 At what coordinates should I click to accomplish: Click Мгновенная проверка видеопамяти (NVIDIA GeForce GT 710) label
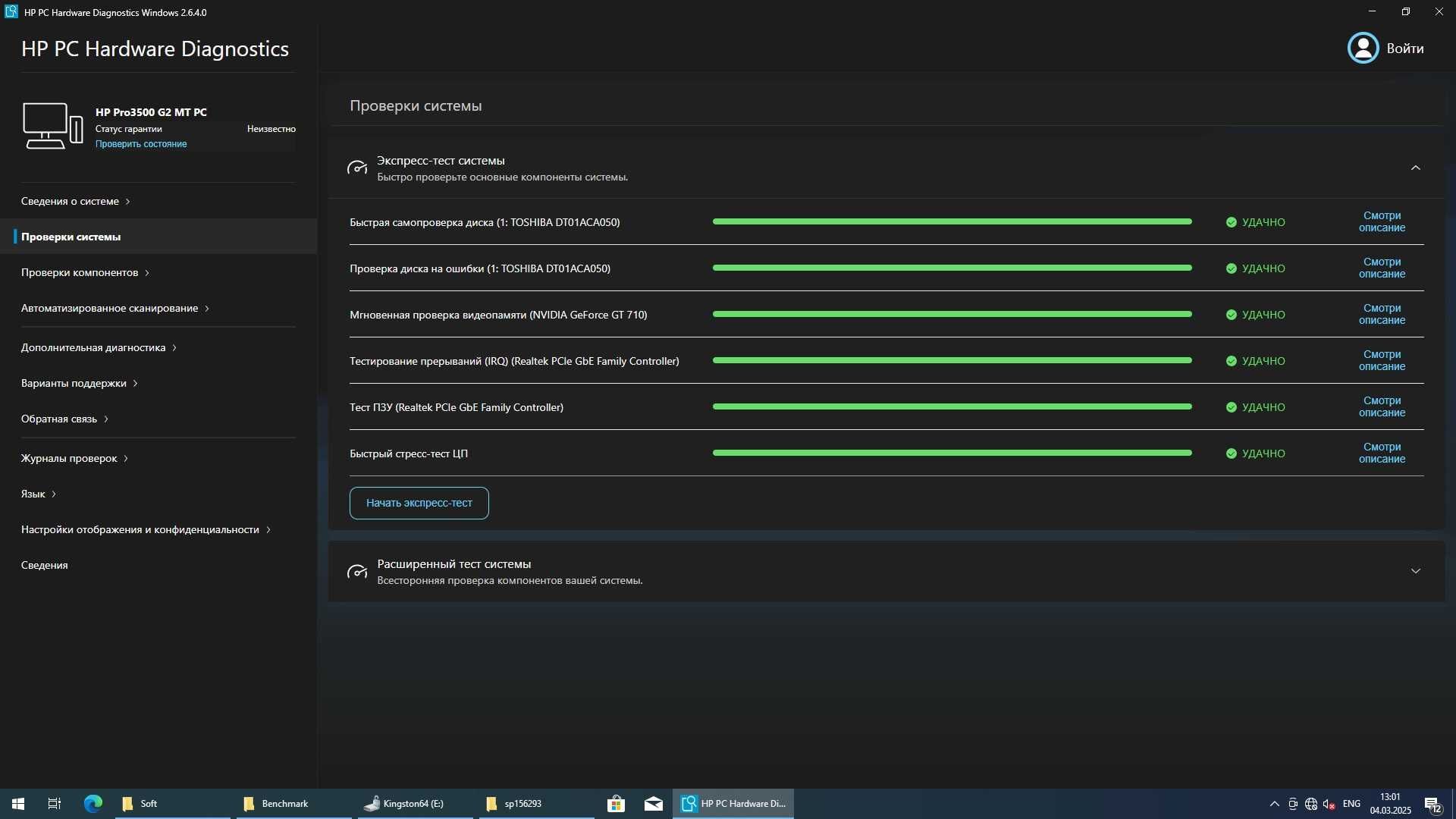tap(498, 315)
